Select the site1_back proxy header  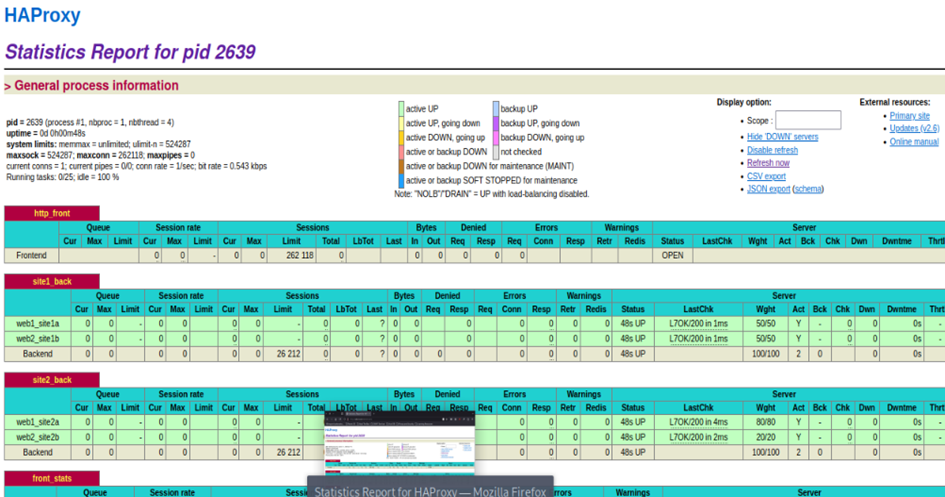point(52,281)
